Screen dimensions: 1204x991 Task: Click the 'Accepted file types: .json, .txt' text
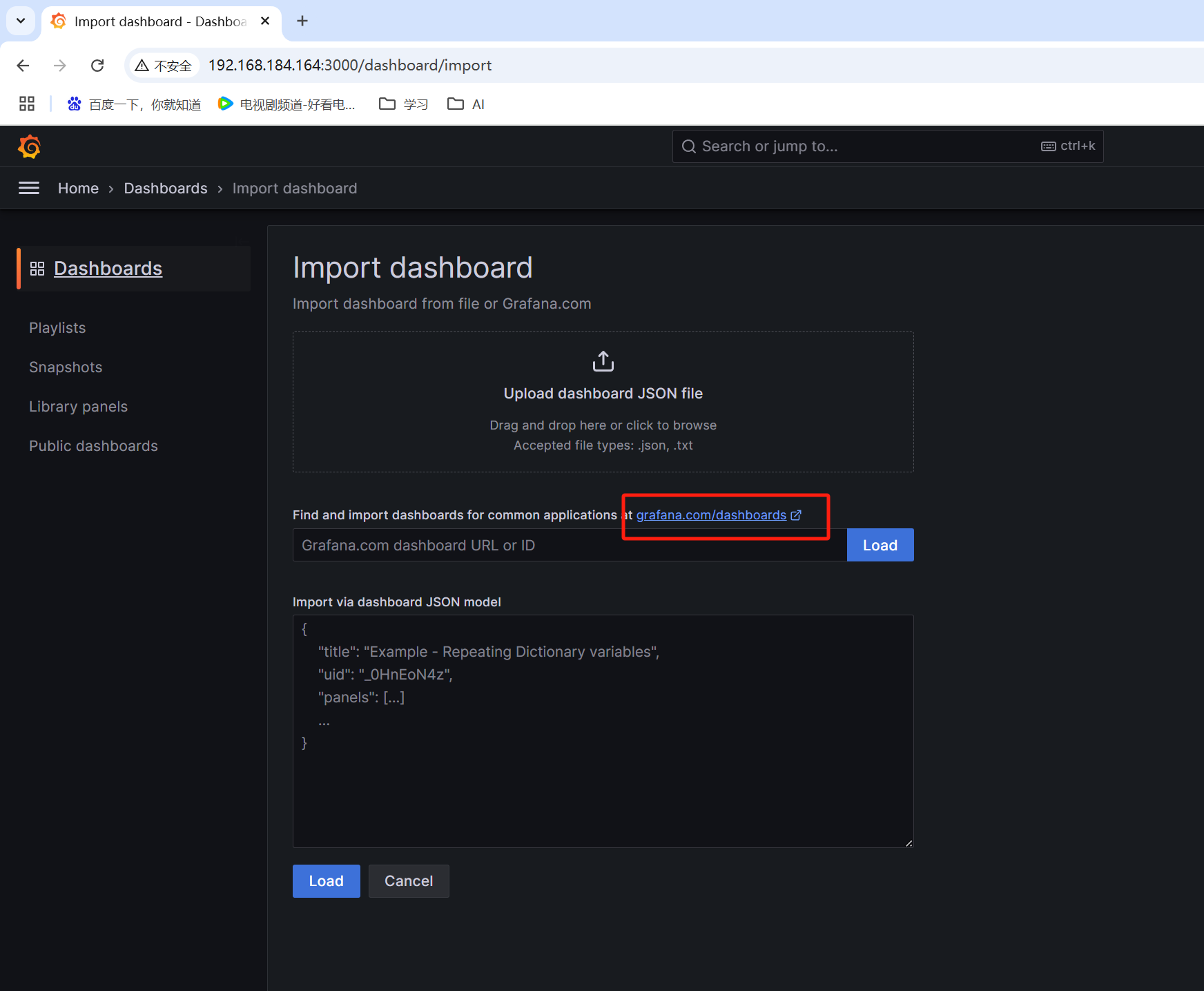tap(603, 445)
